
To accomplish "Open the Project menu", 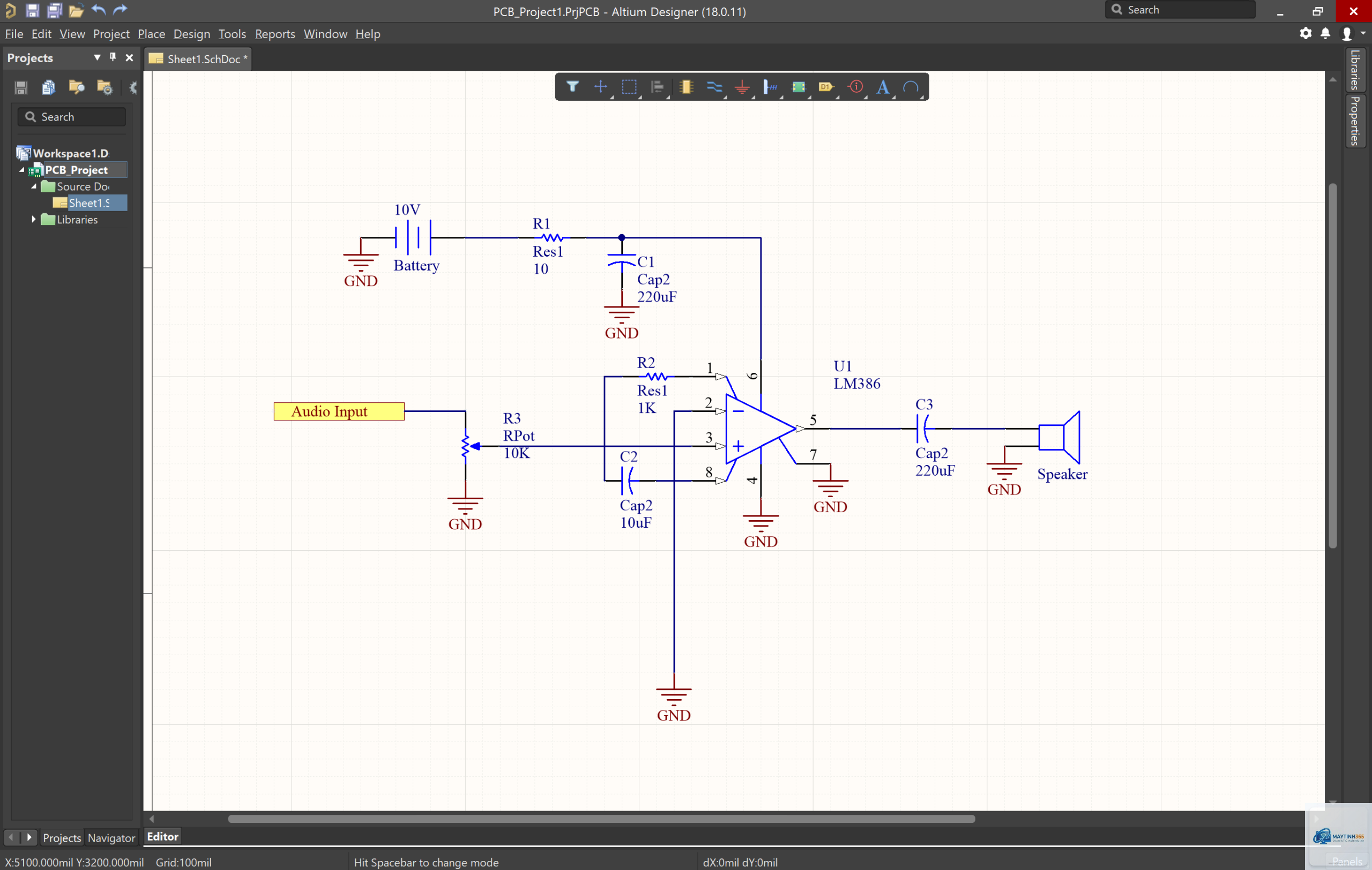I will click(111, 34).
